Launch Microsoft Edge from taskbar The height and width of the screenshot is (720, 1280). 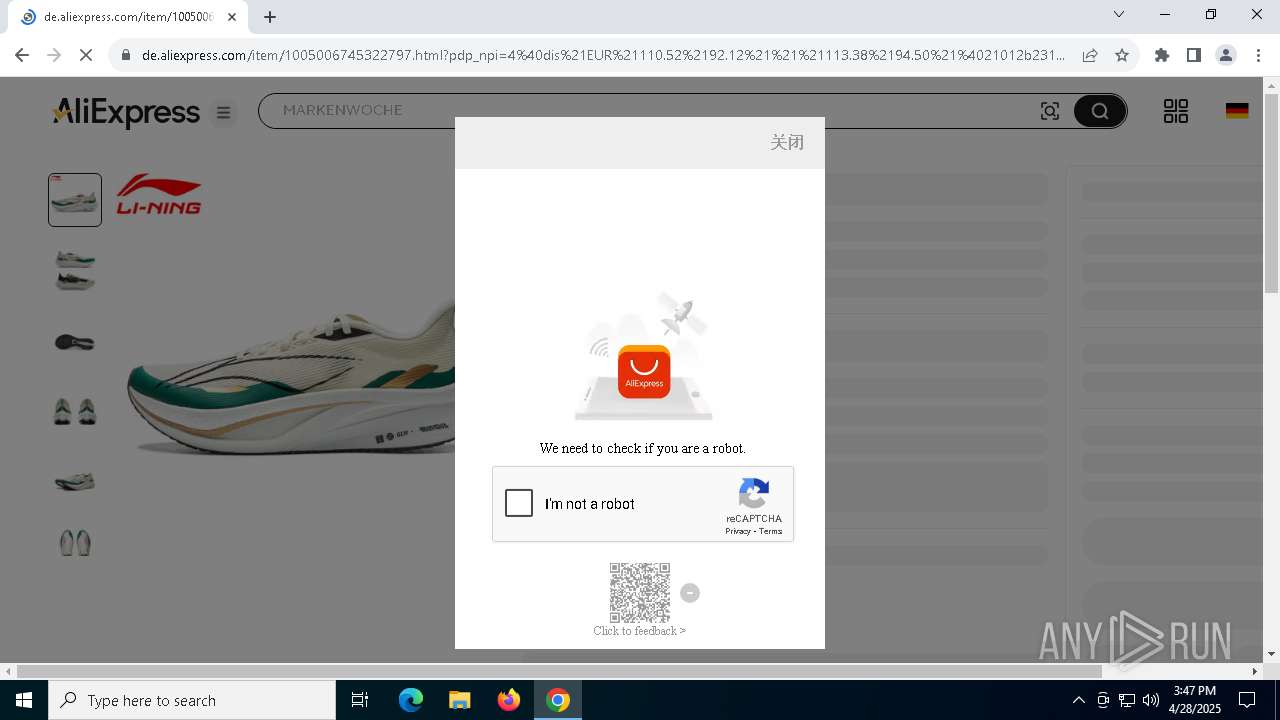[411, 700]
